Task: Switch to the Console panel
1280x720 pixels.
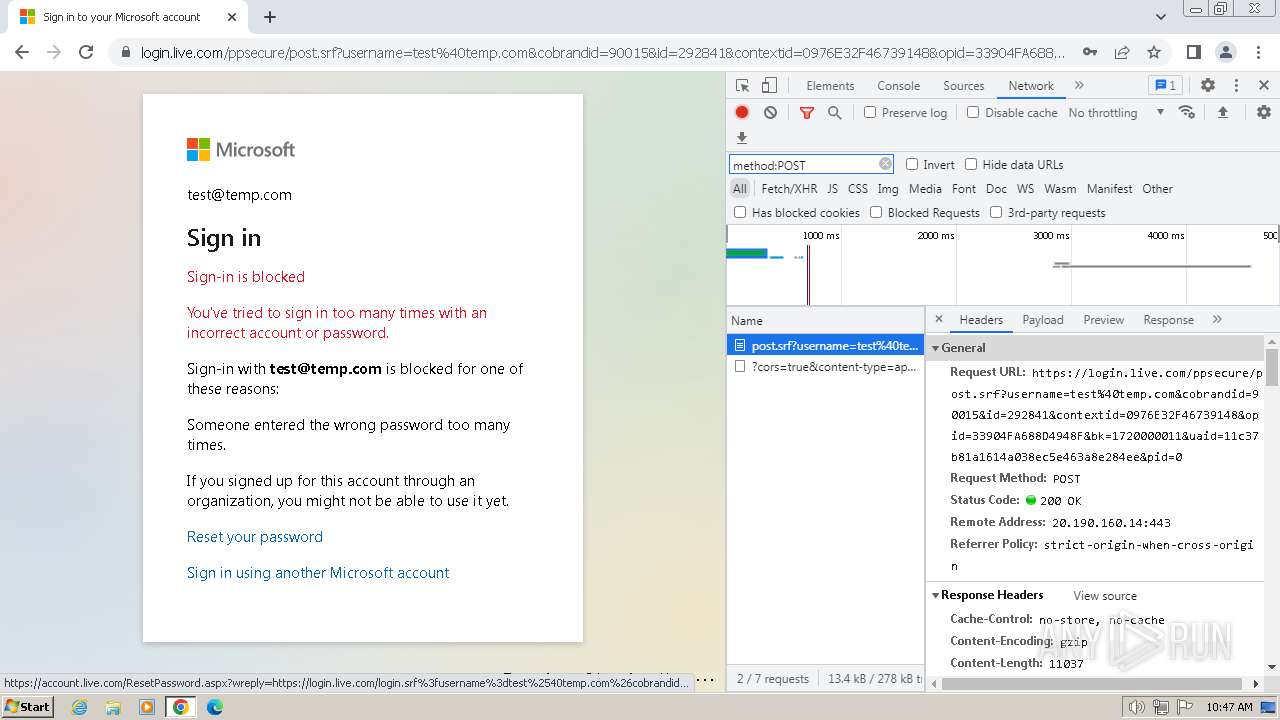Action: (x=898, y=86)
